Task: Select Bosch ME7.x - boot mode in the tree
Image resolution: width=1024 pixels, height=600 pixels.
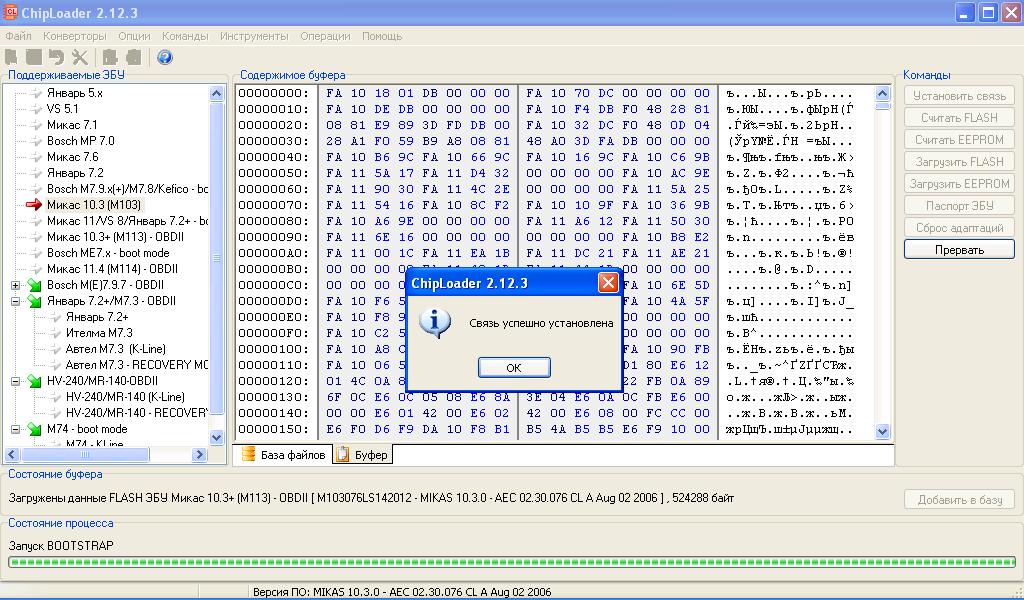Action: pyautogui.click(x=108, y=253)
